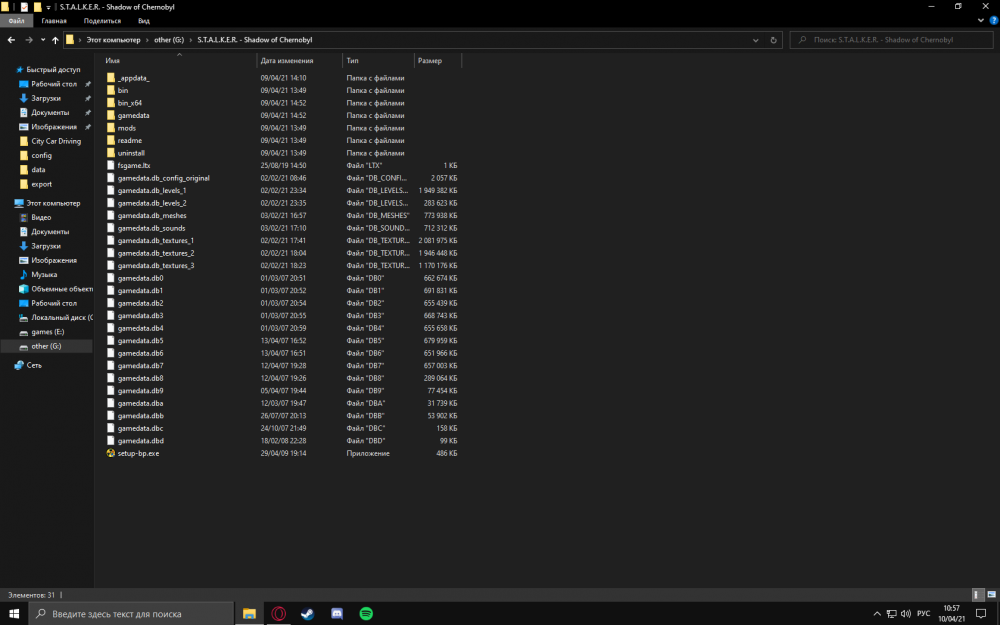Image resolution: width=1000 pixels, height=625 pixels.
Task: Open the blue help question mark icon
Action: click(991, 20)
